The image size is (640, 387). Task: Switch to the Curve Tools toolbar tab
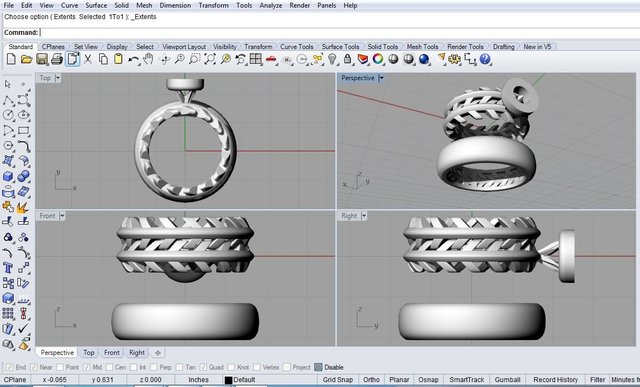click(297, 47)
